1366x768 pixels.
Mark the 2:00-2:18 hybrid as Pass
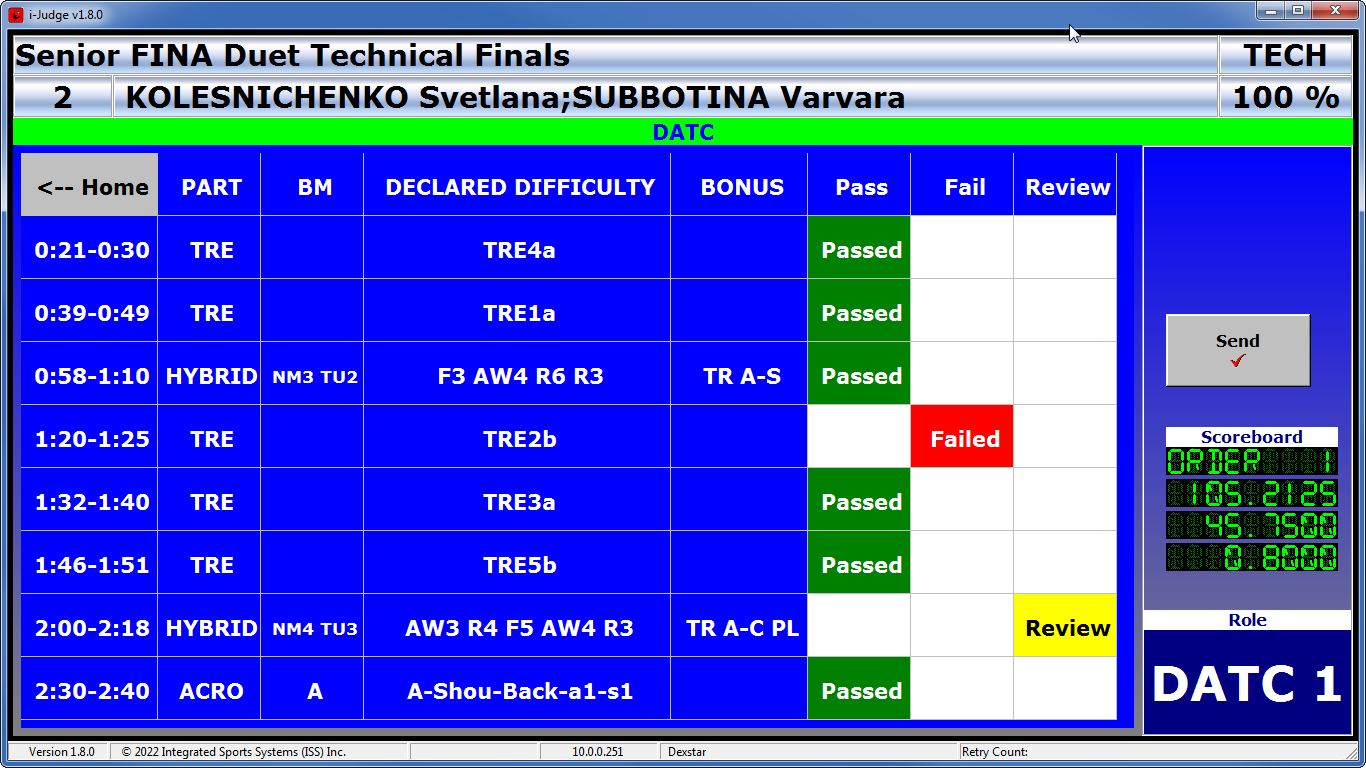[x=859, y=628]
